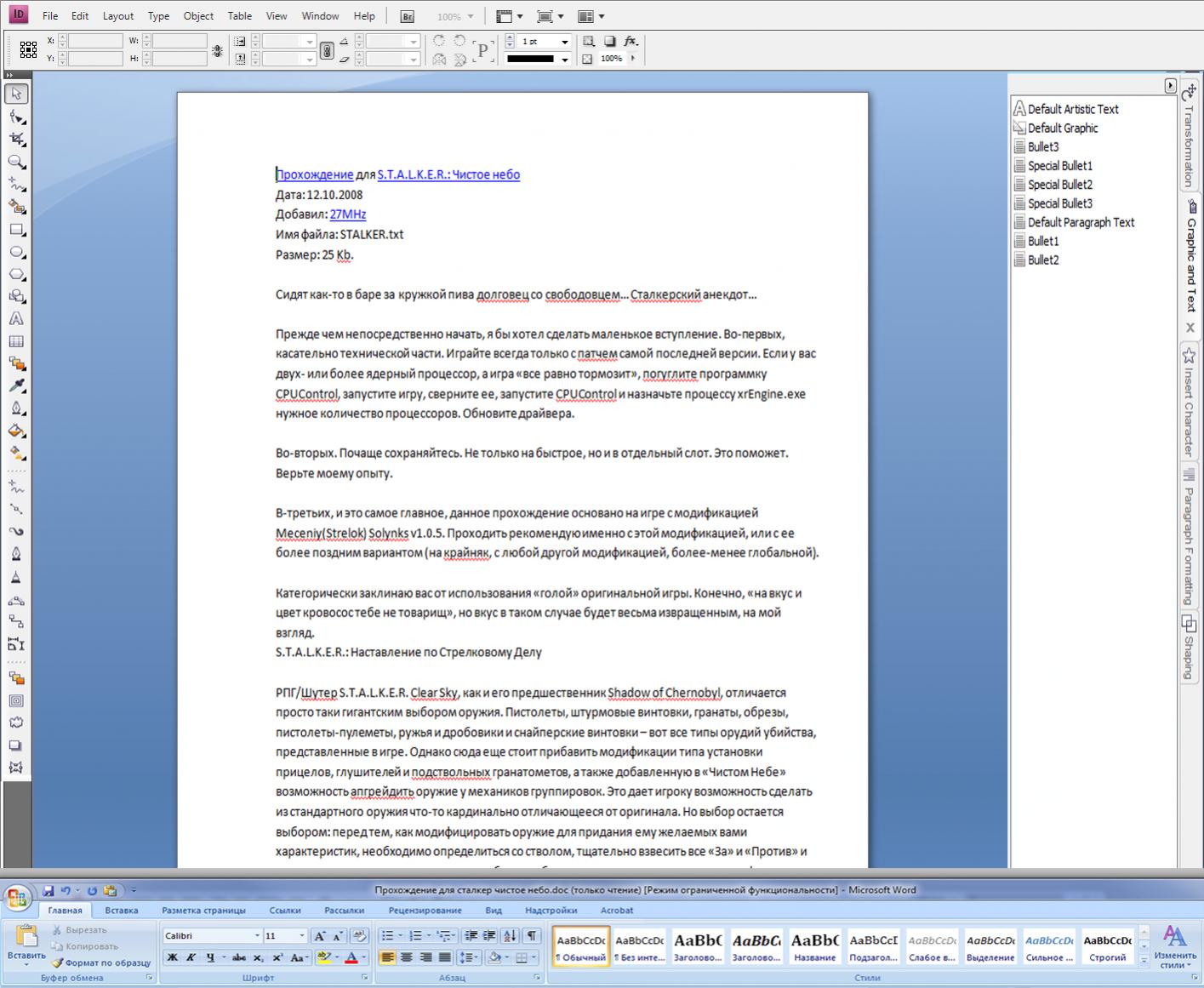Select the Shape node-editing tool
Image resolution: width=1204 pixels, height=988 pixels.
[16, 117]
